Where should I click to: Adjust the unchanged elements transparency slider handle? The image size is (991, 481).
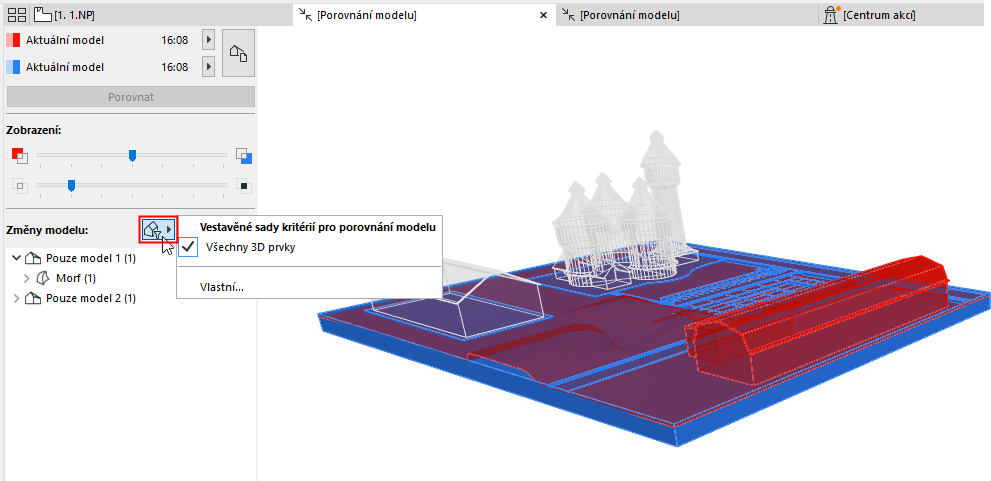(x=71, y=185)
